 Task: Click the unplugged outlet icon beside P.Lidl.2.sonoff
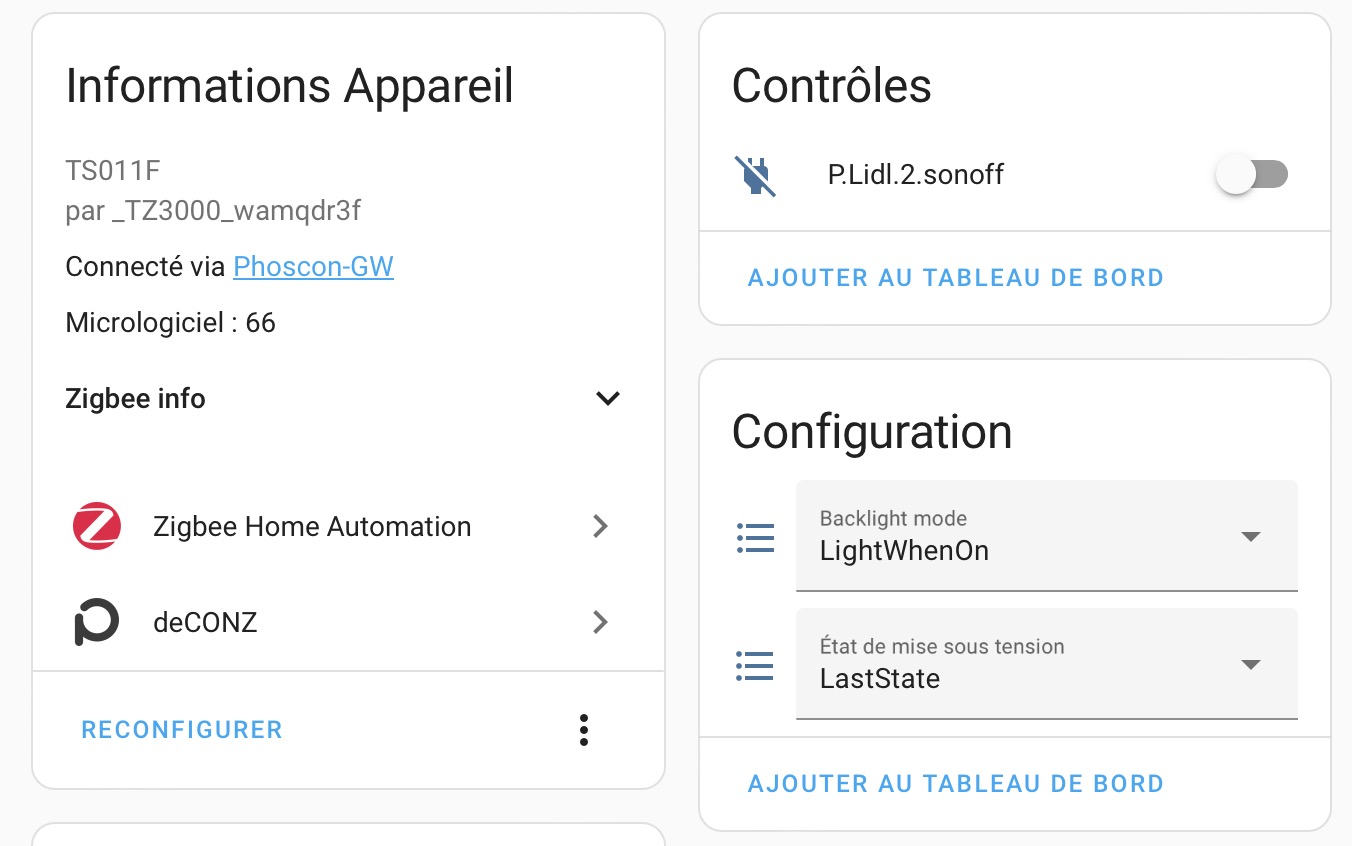756,174
